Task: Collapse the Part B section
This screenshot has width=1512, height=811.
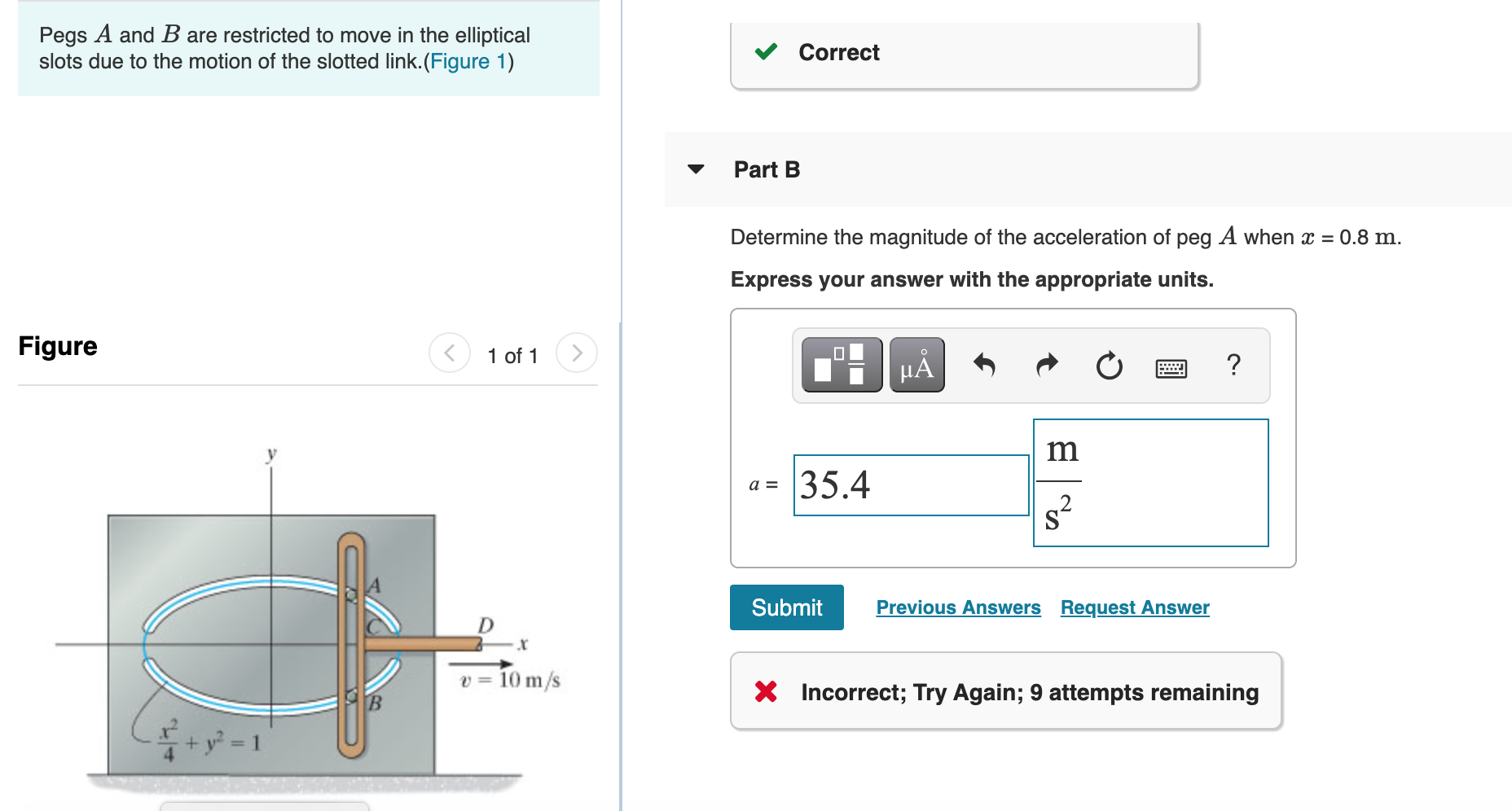Action: click(696, 170)
